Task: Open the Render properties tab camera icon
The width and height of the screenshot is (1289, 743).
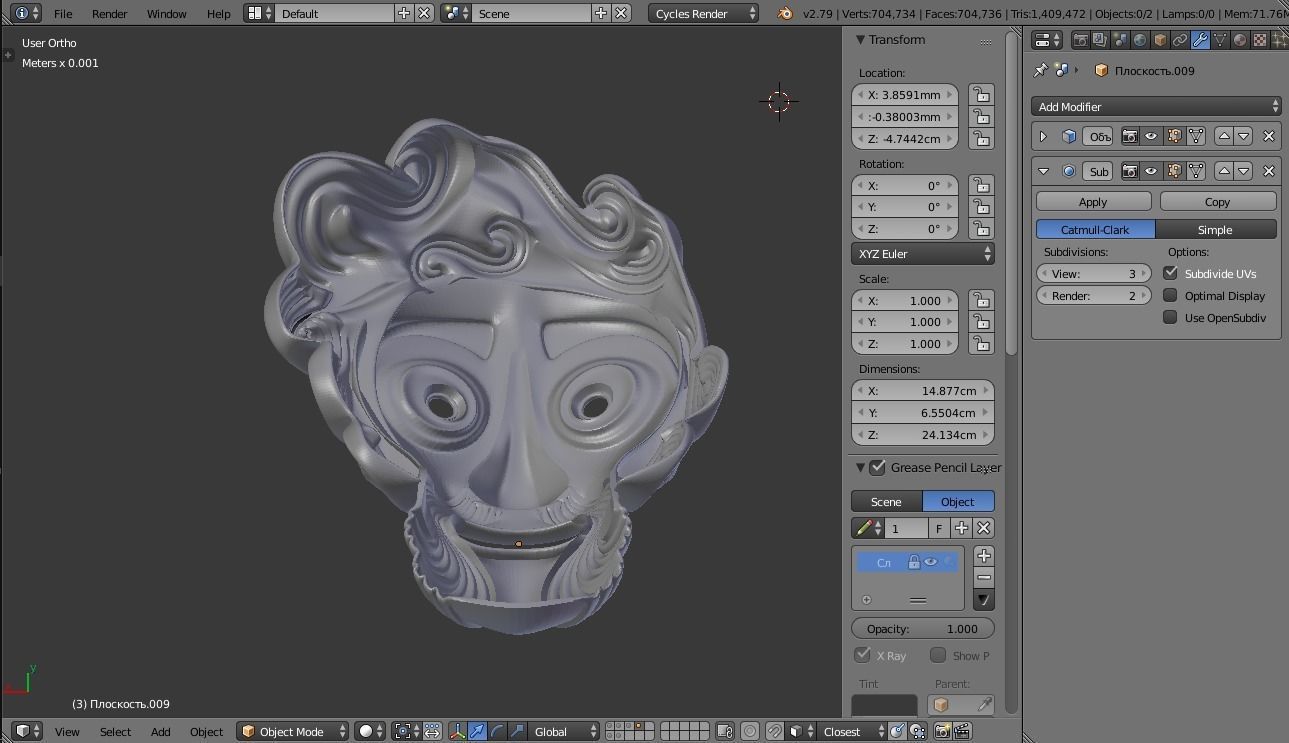Action: [x=1080, y=40]
